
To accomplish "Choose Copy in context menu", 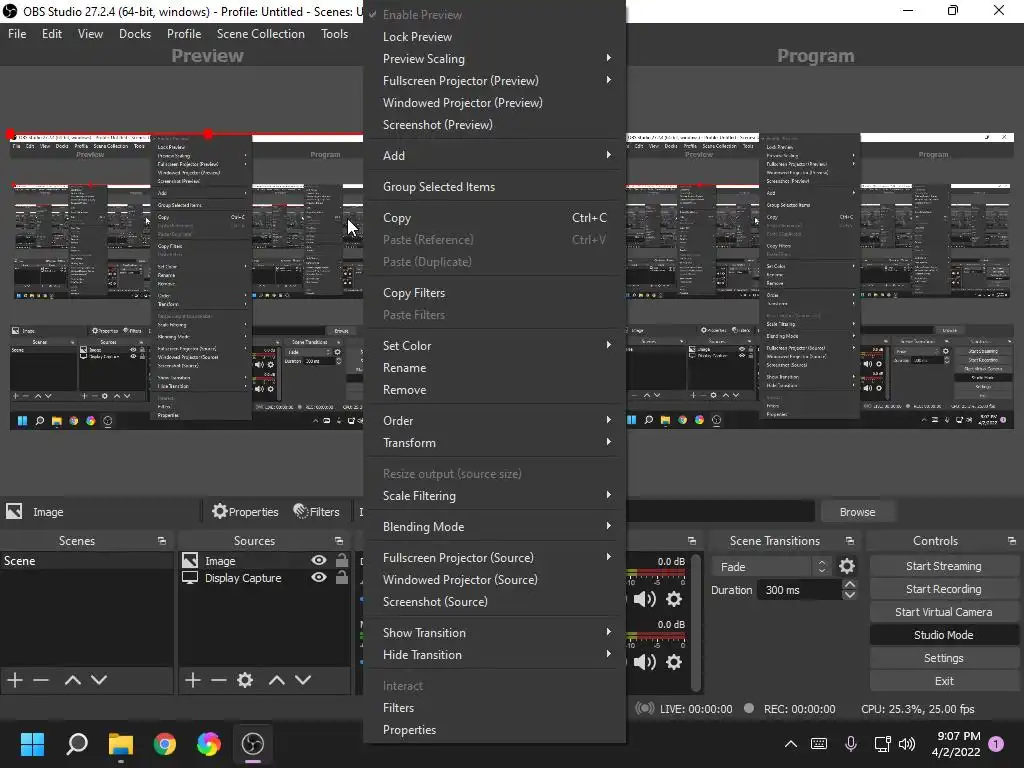I will [x=494, y=217].
